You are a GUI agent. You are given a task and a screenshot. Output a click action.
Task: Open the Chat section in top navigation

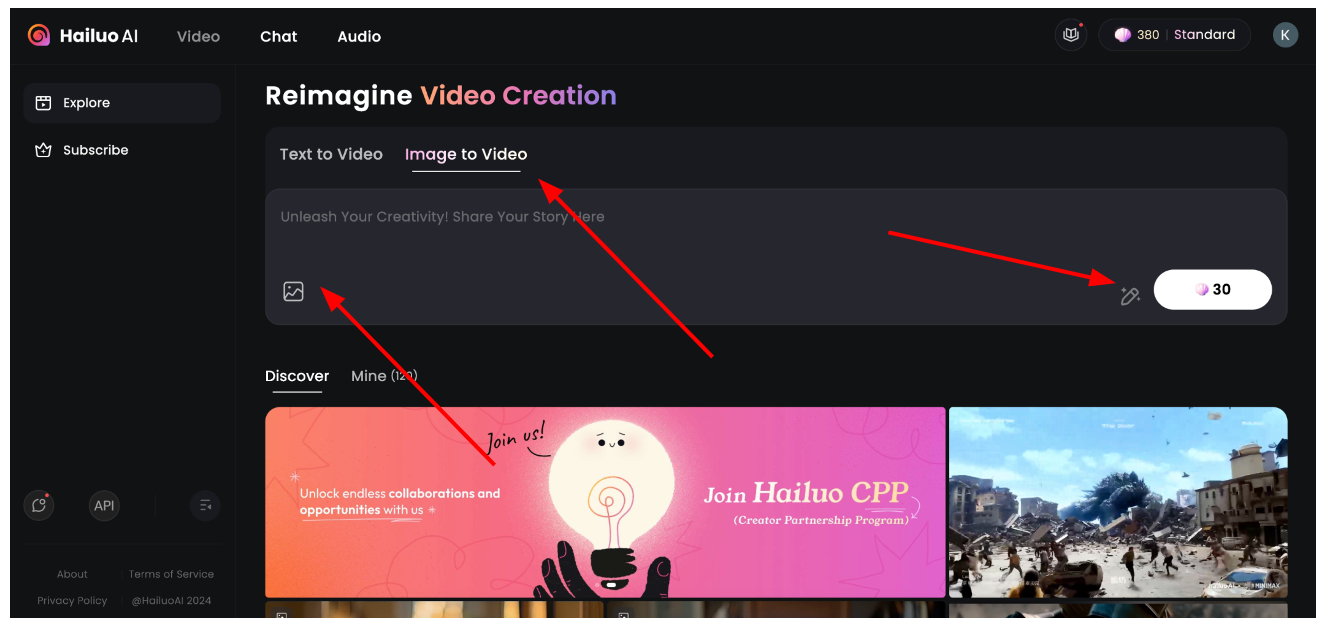[279, 36]
